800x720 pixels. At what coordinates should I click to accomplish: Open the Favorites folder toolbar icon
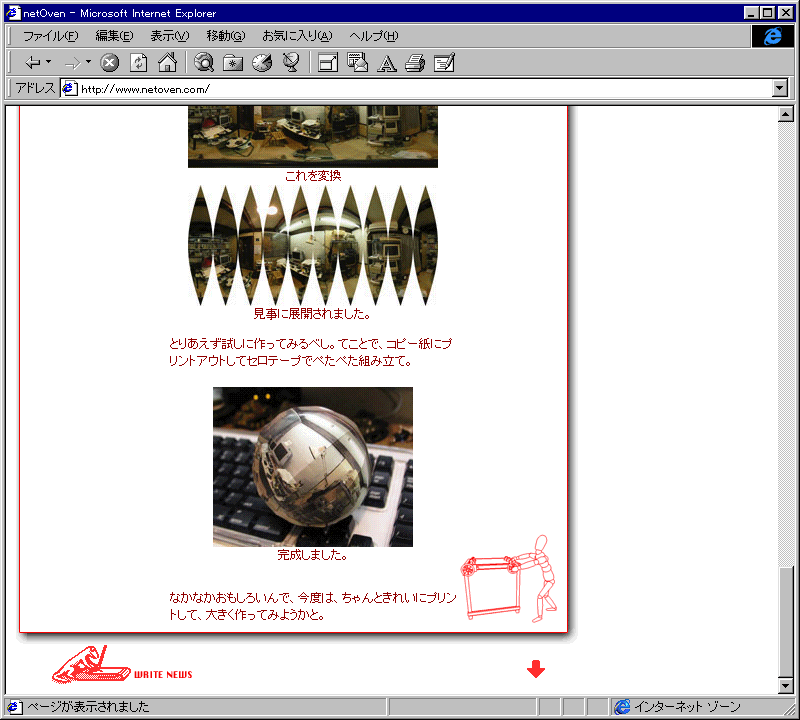pyautogui.click(x=233, y=63)
